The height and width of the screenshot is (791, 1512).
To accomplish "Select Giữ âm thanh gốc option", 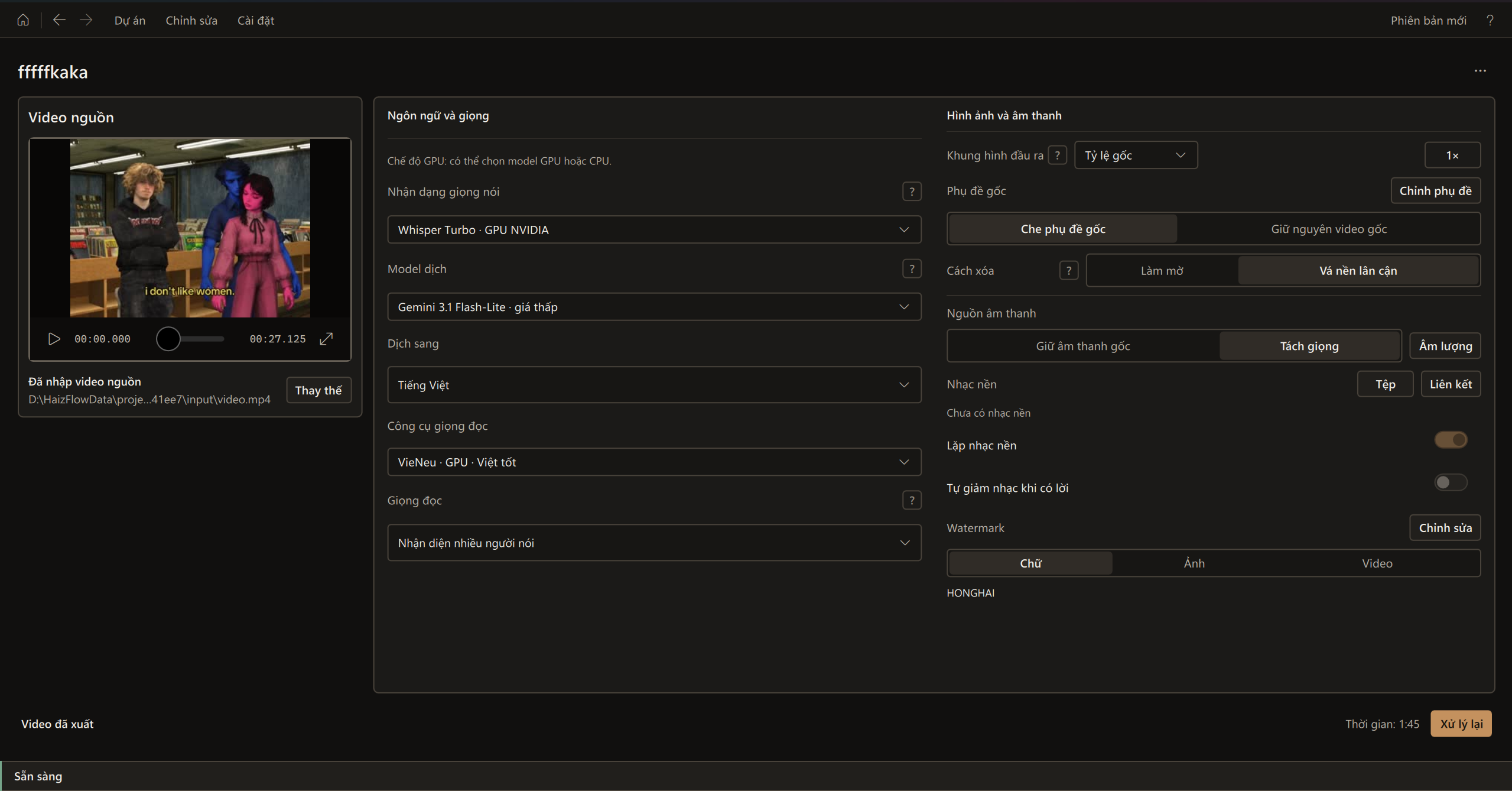I will point(1083,346).
